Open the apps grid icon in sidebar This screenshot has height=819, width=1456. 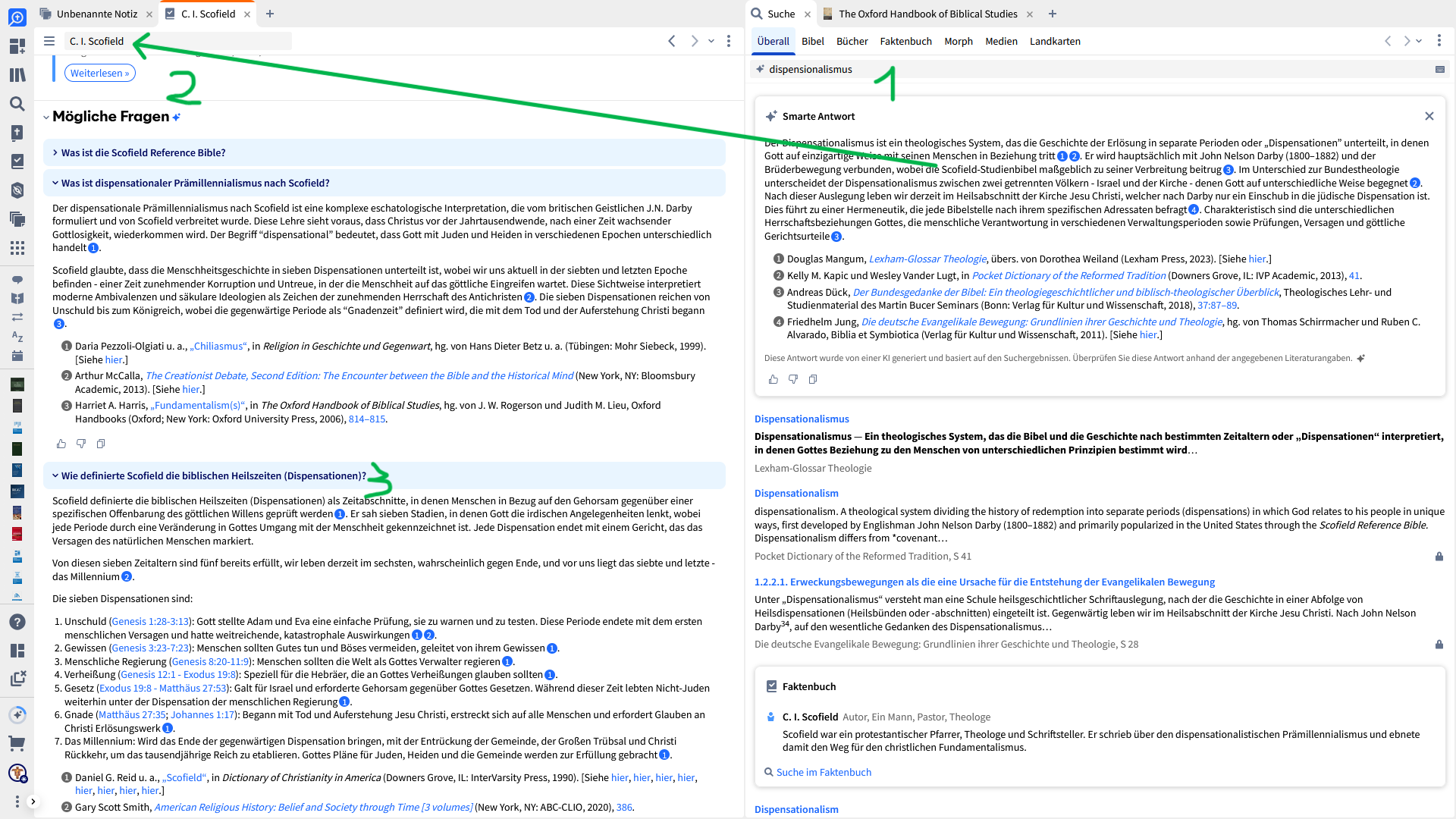[x=17, y=248]
